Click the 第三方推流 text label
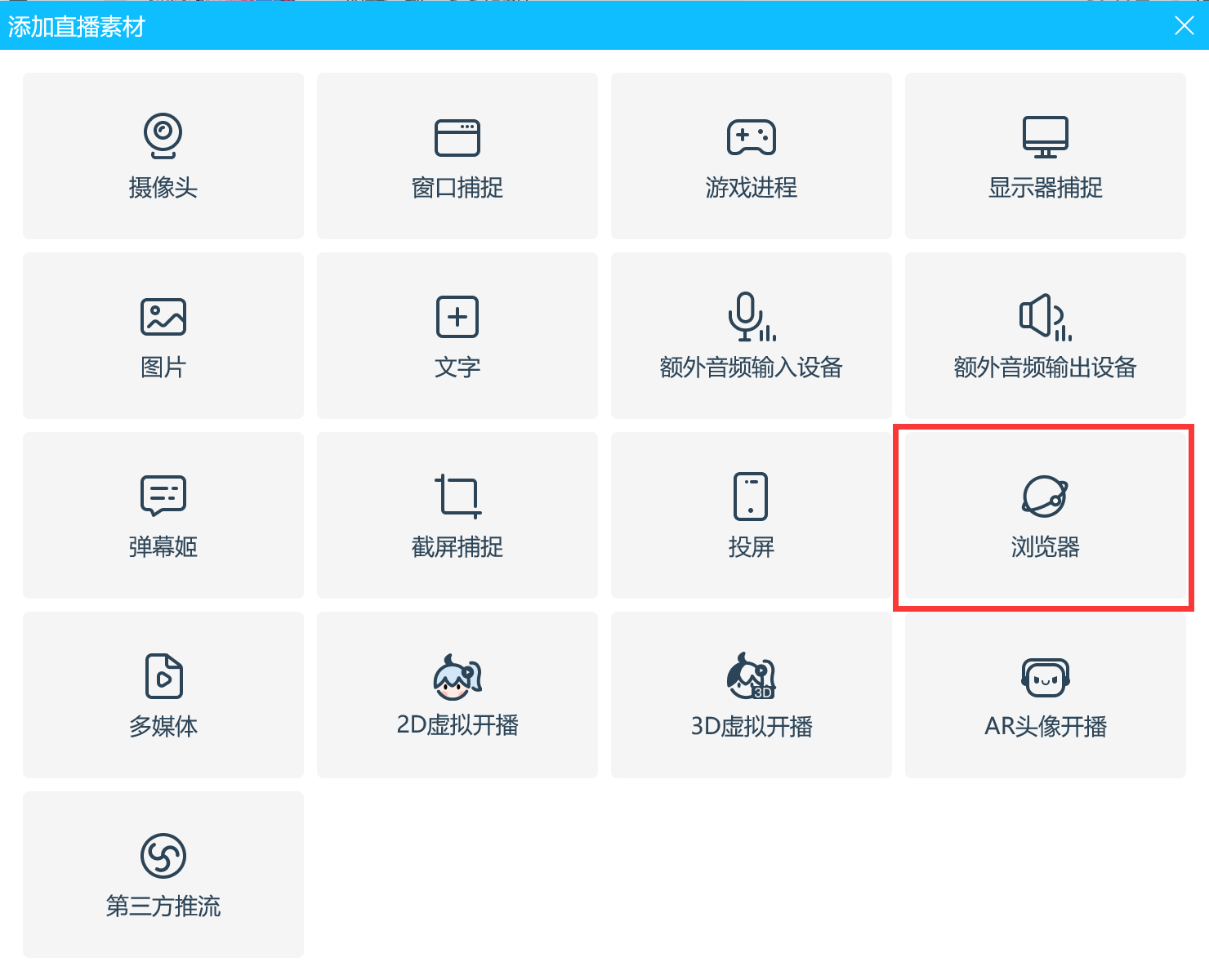 [163, 906]
